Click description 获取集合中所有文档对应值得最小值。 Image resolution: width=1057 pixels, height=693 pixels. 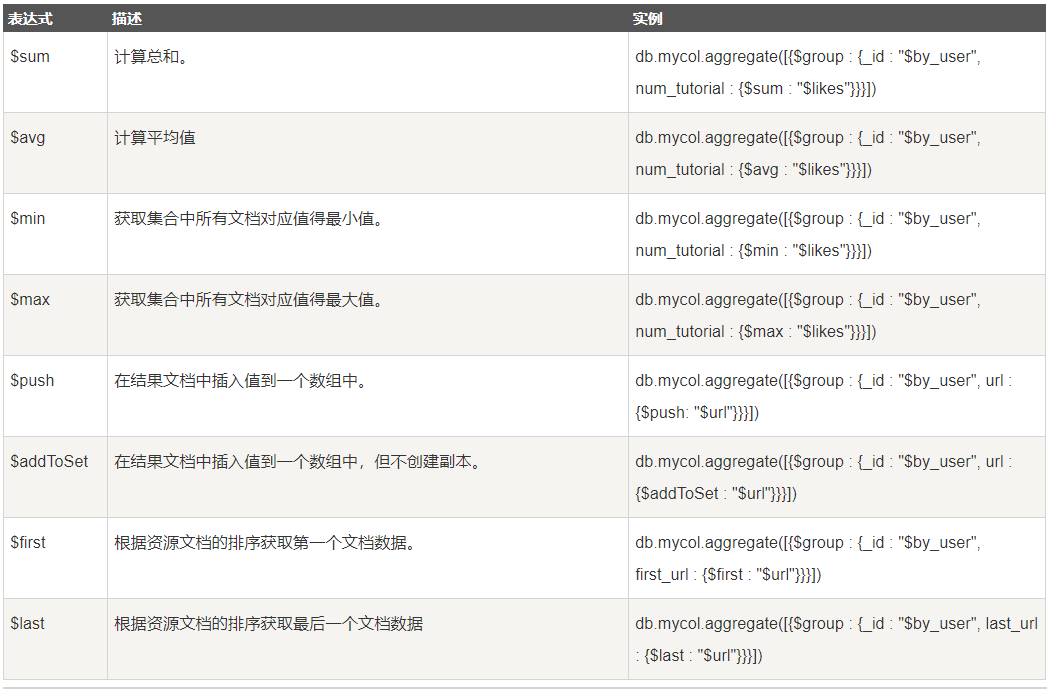[x=249, y=218]
